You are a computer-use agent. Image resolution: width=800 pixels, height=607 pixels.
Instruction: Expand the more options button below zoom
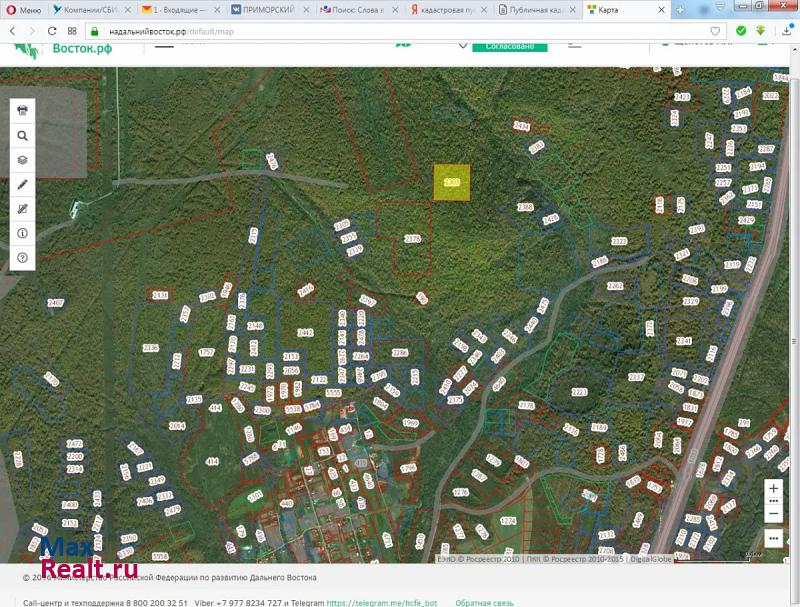pyautogui.click(x=773, y=538)
